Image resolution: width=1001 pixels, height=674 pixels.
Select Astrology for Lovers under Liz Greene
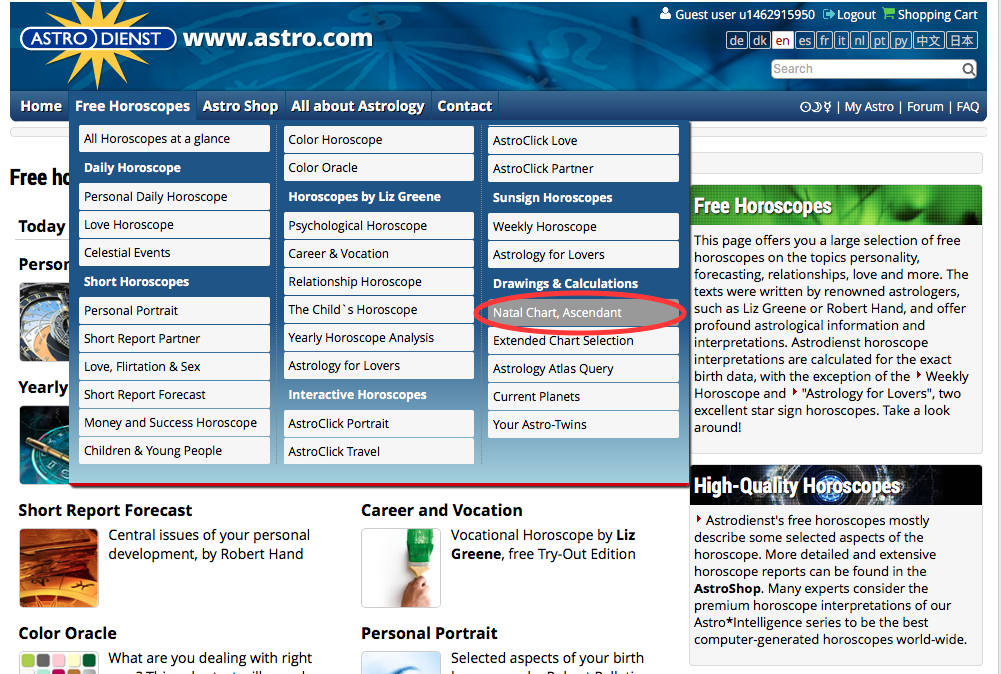[379, 366]
